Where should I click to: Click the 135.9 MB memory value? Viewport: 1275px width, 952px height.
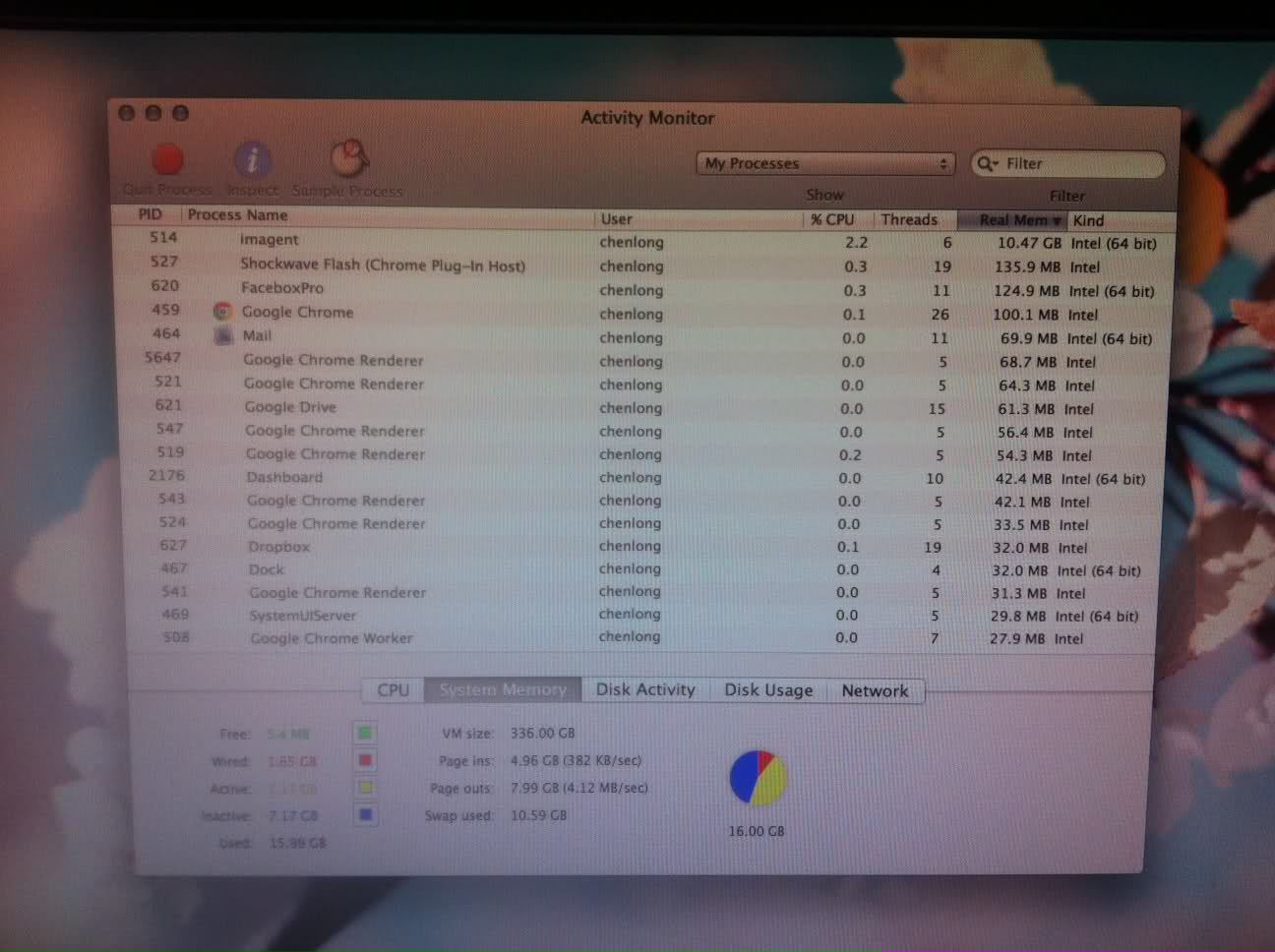(x=1027, y=267)
